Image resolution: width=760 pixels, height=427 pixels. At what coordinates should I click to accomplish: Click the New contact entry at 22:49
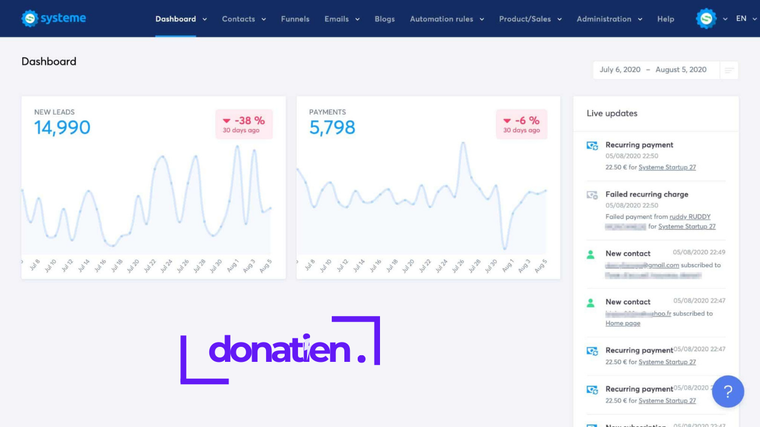[628, 253]
